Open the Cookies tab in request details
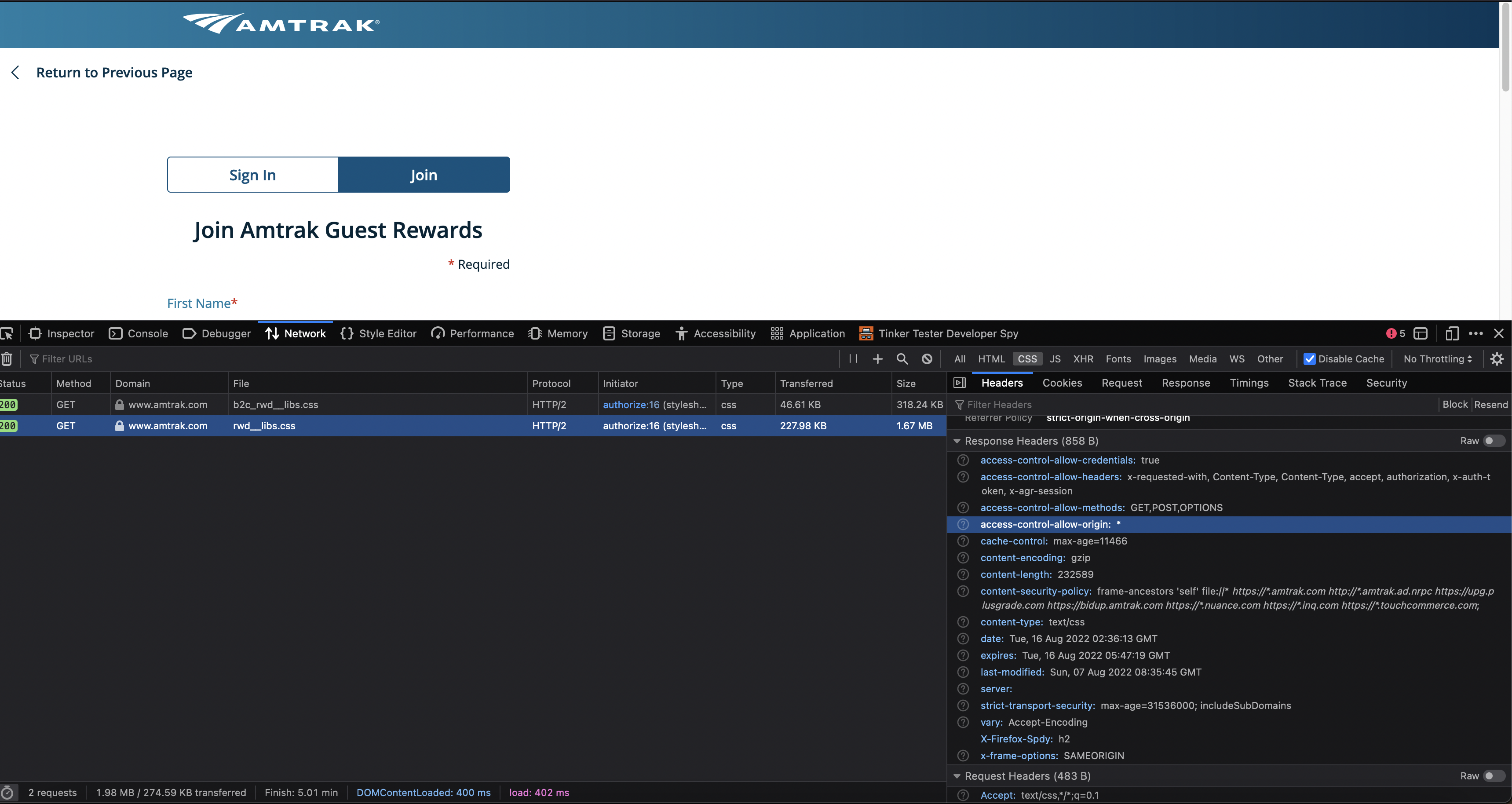Screen dimensions: 1512x804 pos(1063,383)
